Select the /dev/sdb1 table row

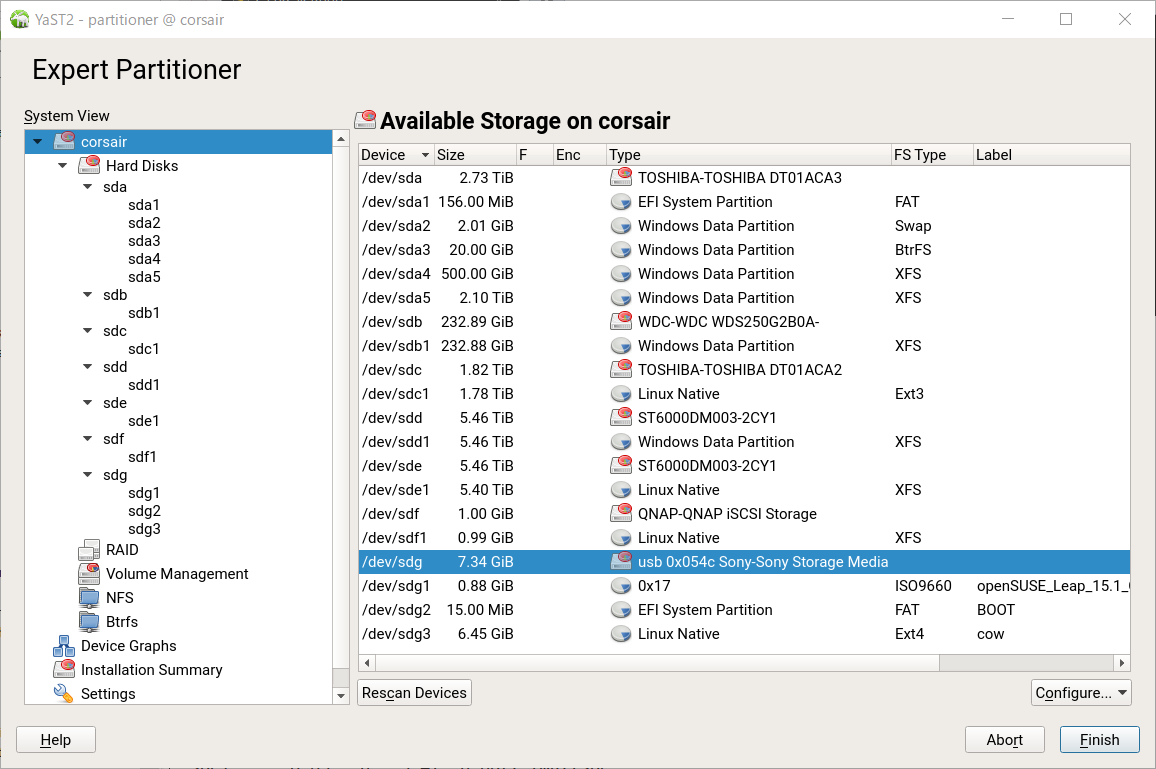(x=744, y=346)
